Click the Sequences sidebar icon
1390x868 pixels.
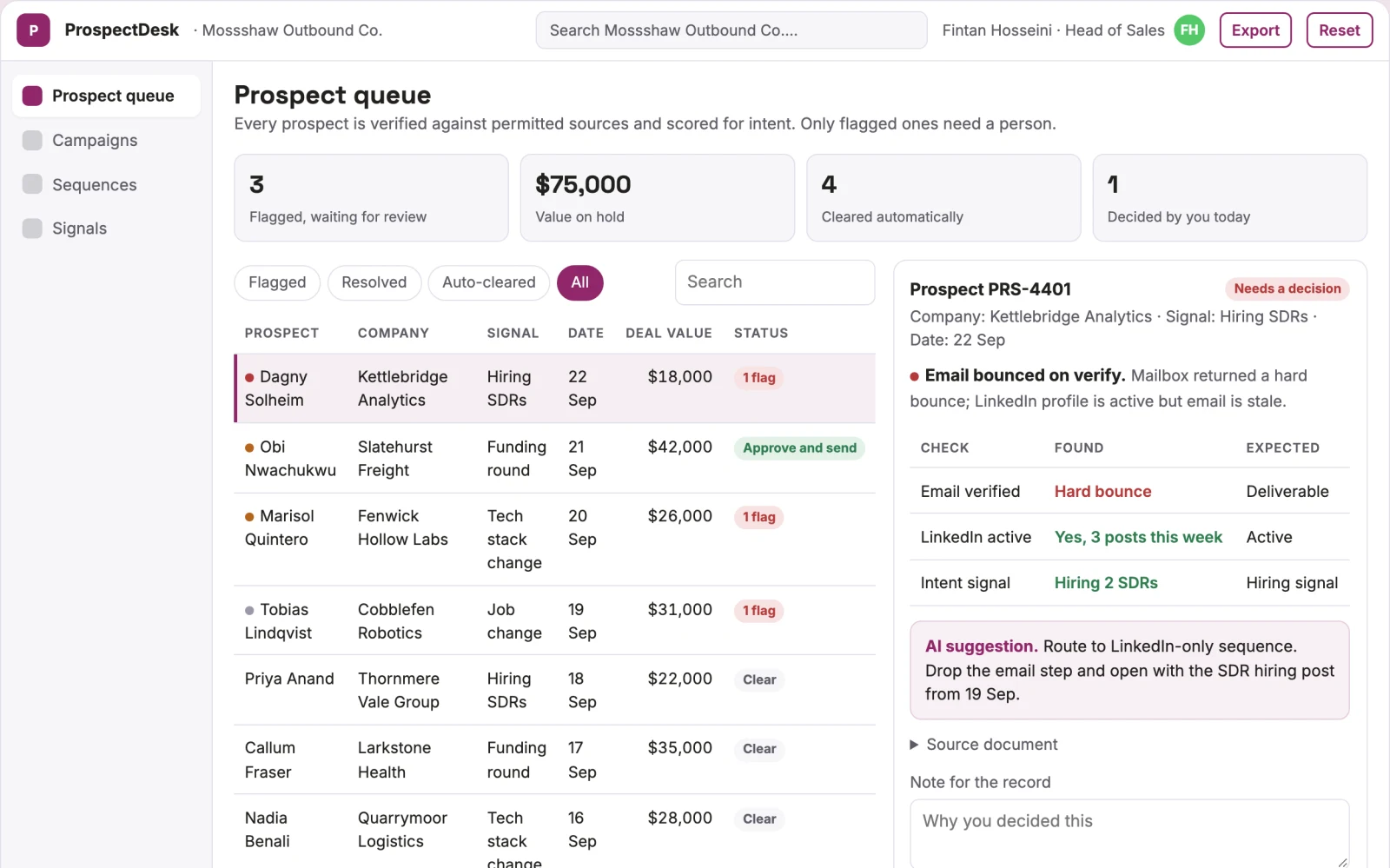32,184
